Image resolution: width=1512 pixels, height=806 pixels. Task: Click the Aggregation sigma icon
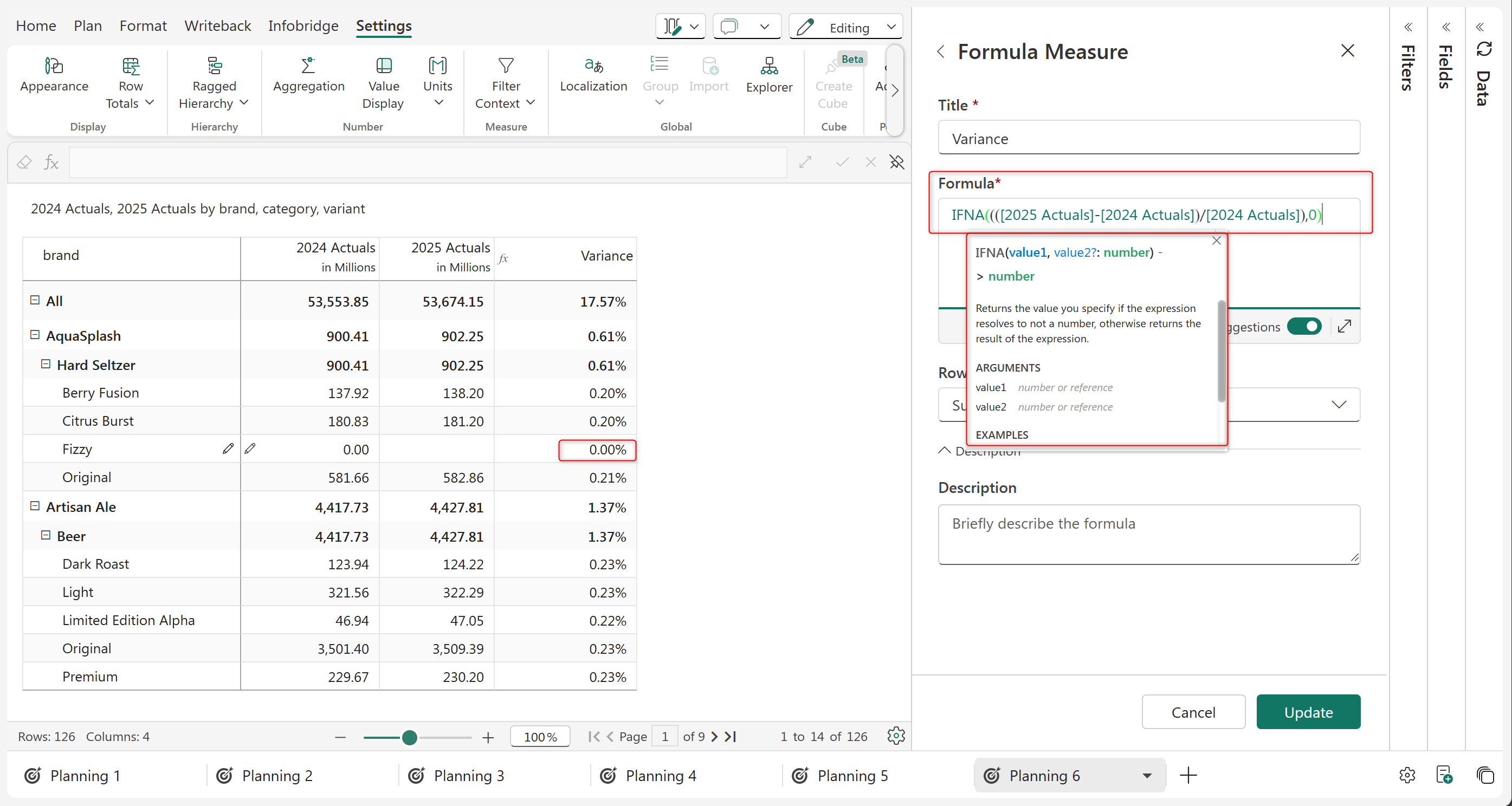[x=308, y=66]
